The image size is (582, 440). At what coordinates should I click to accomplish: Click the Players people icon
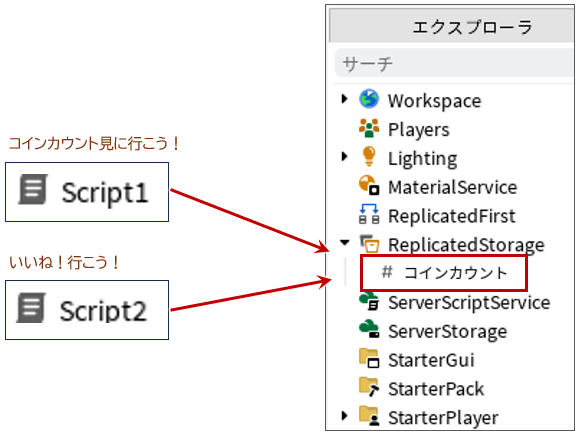tap(369, 128)
